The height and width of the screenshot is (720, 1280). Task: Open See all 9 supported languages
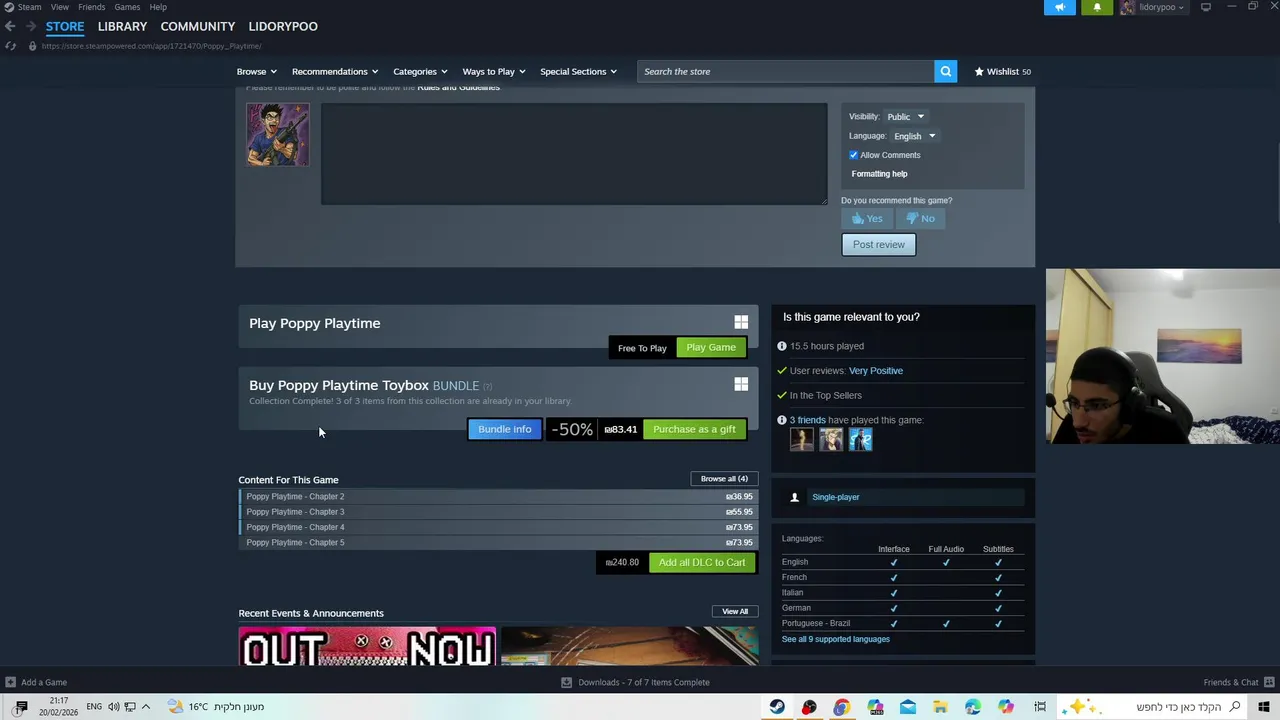pos(836,639)
